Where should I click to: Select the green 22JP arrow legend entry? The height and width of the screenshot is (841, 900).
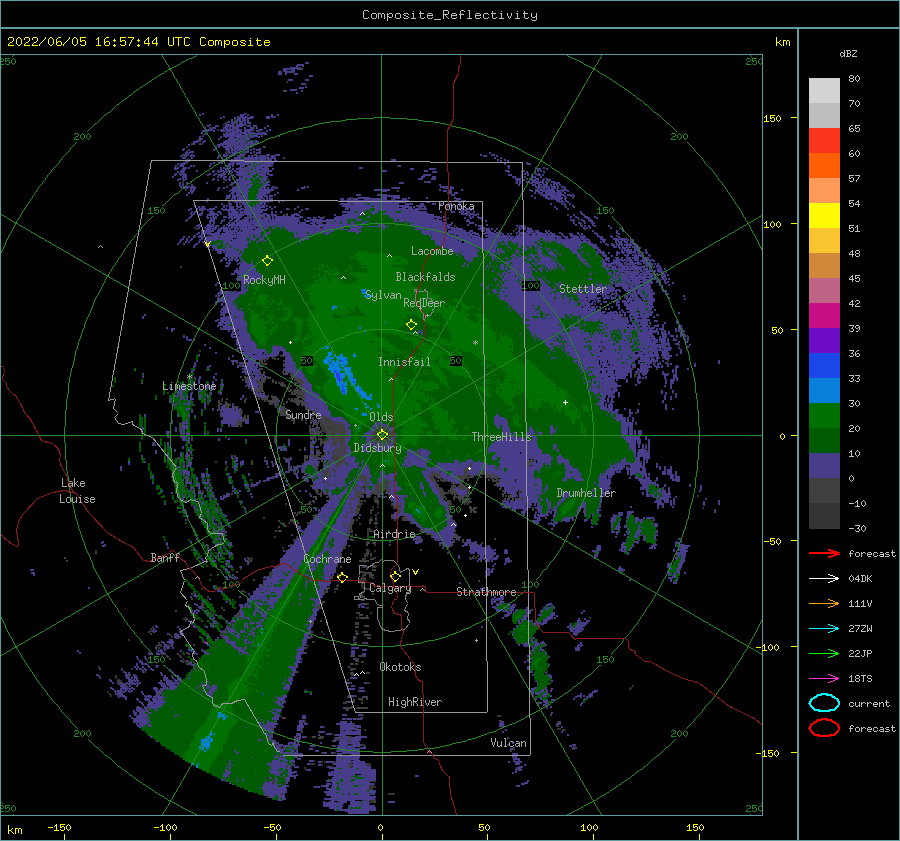point(824,653)
